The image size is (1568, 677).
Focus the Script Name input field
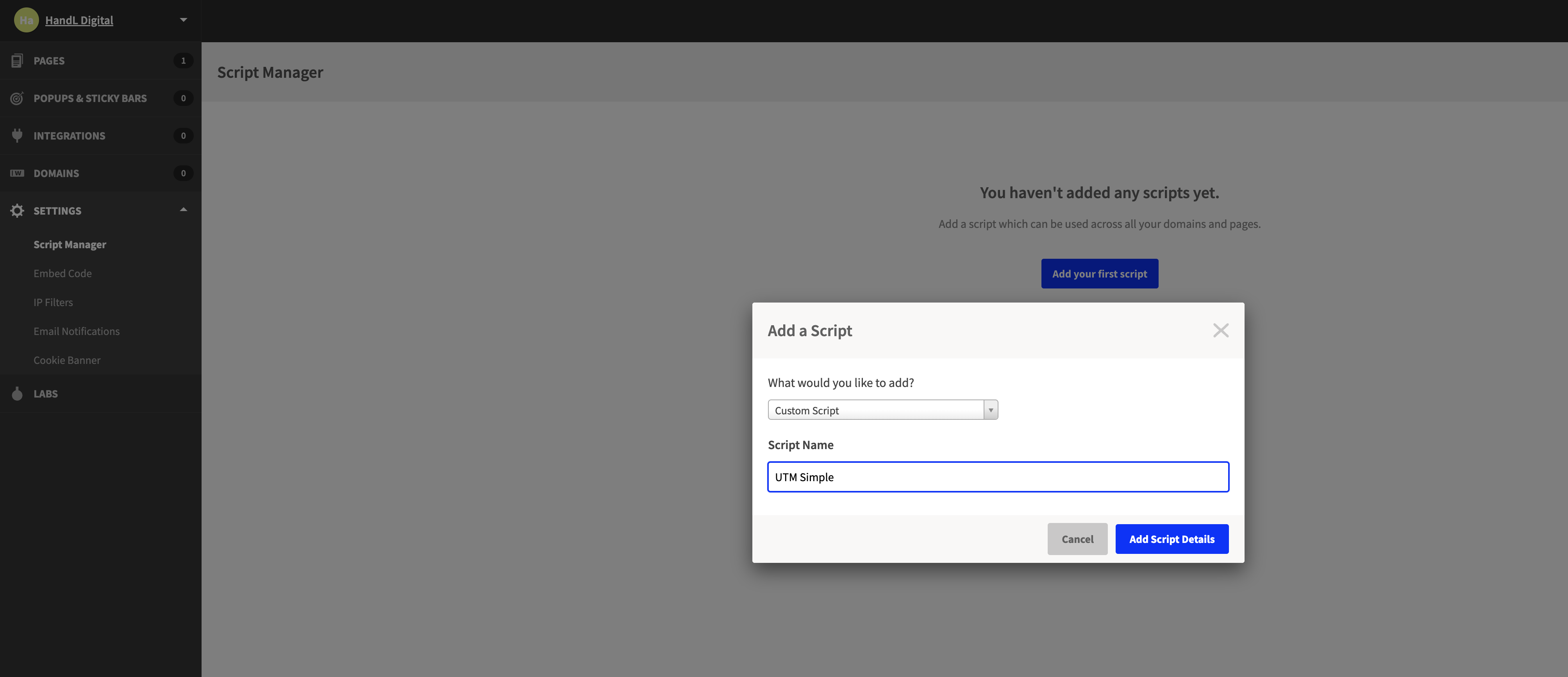coord(998,477)
